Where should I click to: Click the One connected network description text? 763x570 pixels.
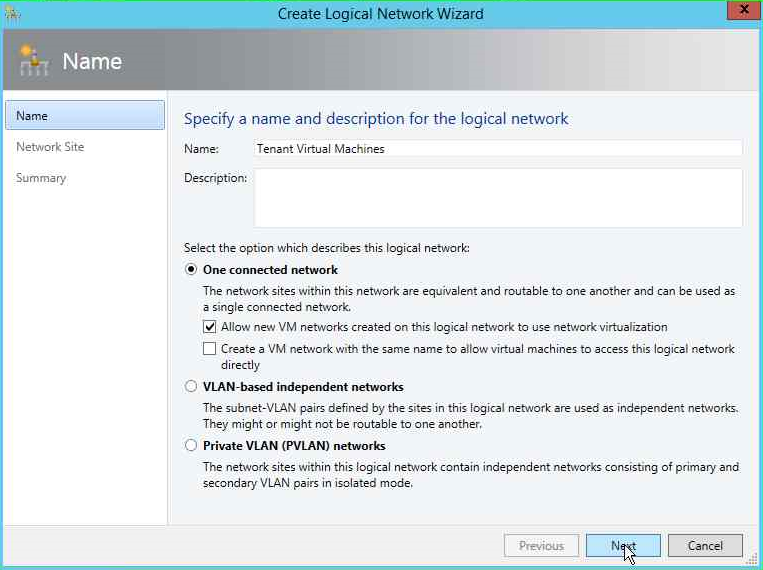469,299
